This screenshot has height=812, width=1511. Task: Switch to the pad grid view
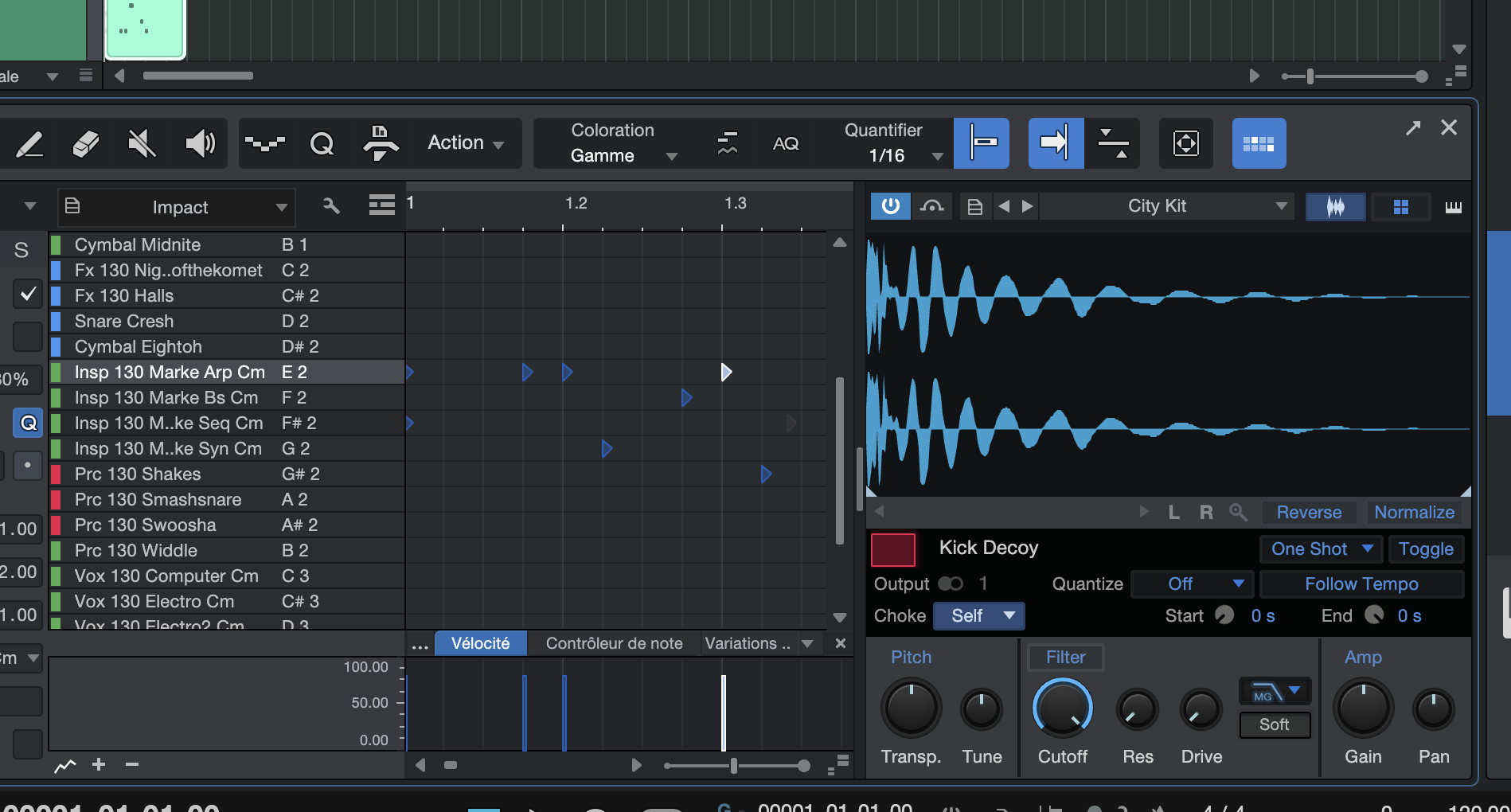[1400, 207]
